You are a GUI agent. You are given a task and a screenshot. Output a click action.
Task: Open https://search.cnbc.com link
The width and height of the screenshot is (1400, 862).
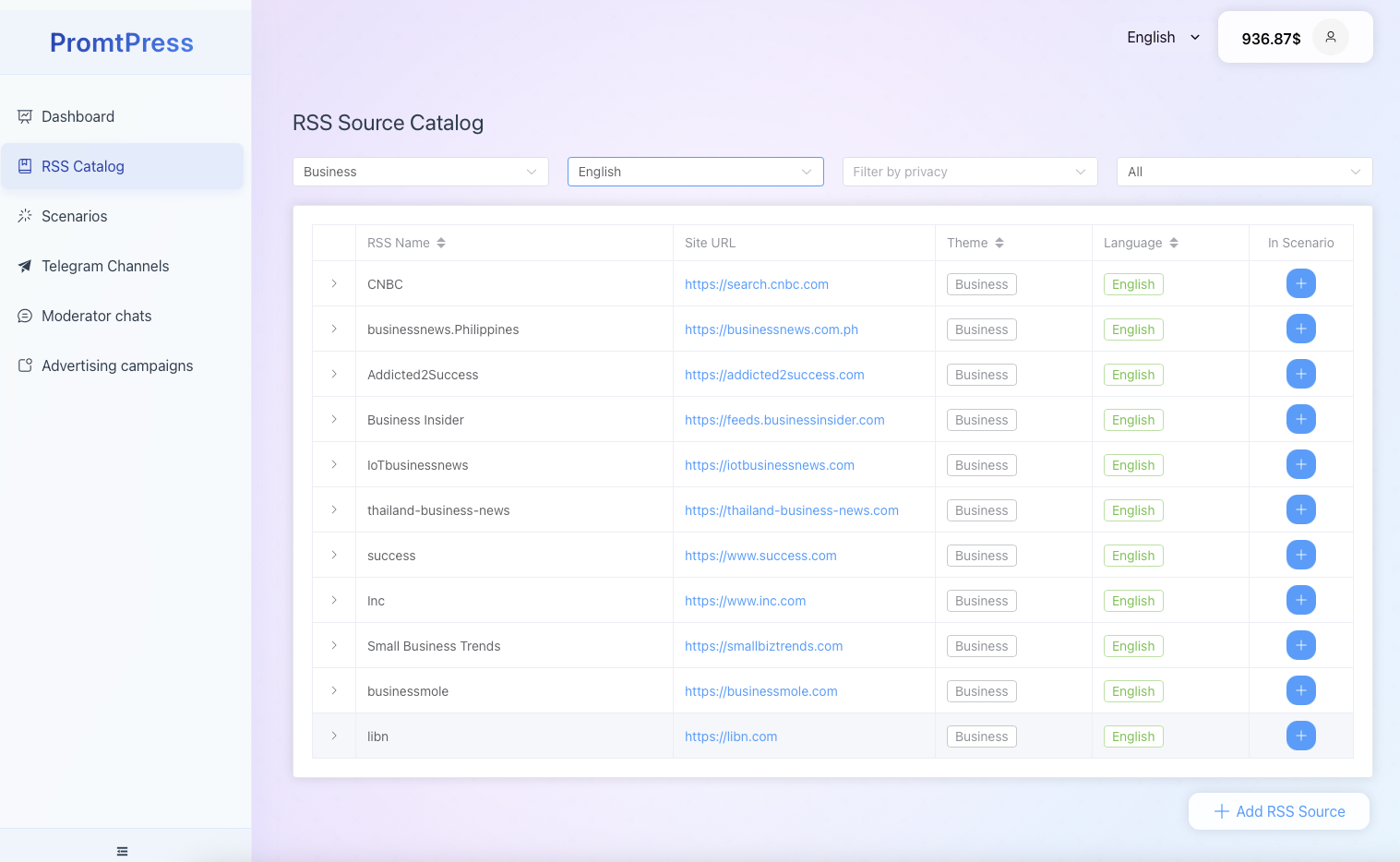click(x=757, y=284)
